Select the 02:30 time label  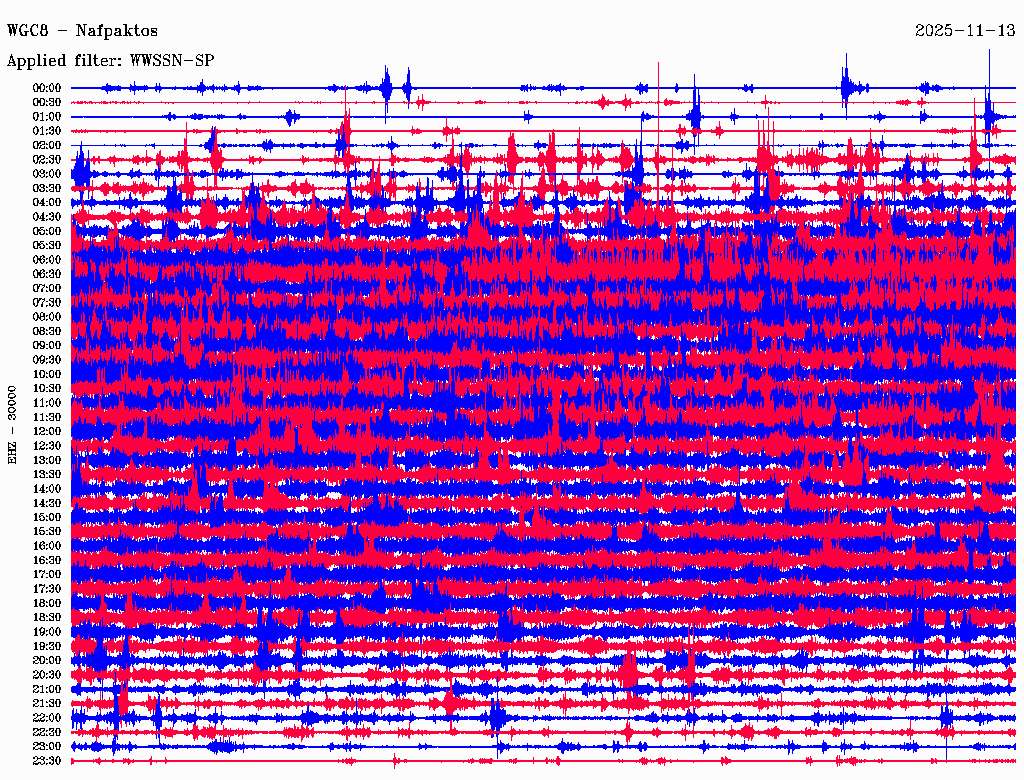pyautogui.click(x=47, y=160)
